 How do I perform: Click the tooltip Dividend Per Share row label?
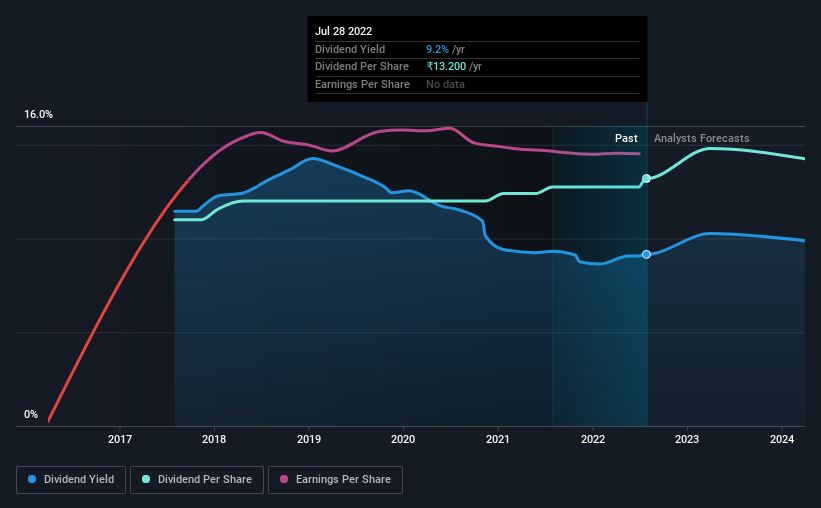(362, 67)
